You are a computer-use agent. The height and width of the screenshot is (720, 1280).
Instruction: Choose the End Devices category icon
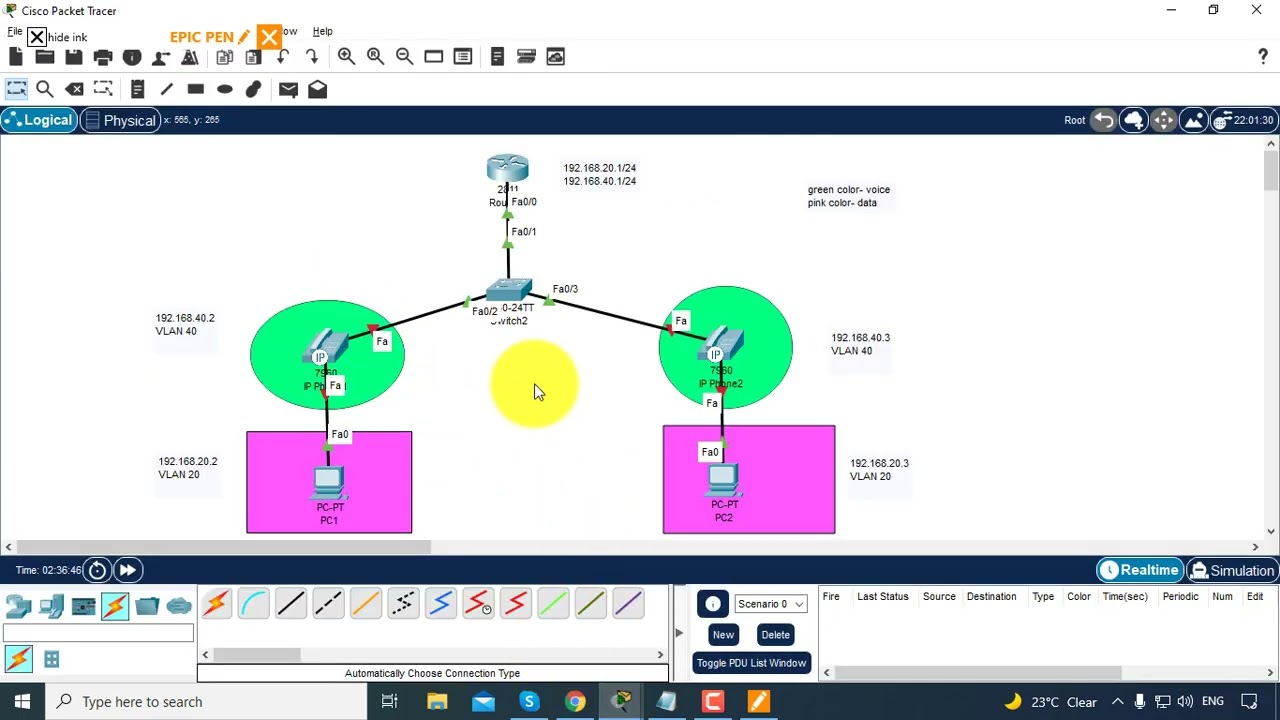52,606
